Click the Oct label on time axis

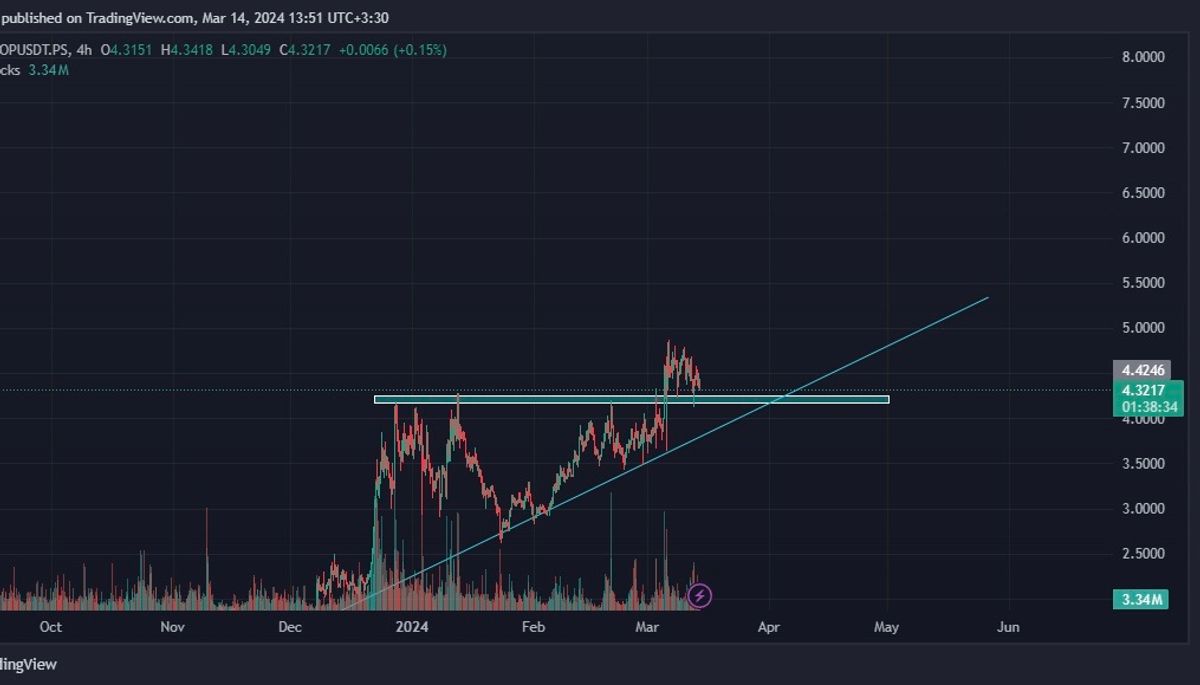point(50,627)
